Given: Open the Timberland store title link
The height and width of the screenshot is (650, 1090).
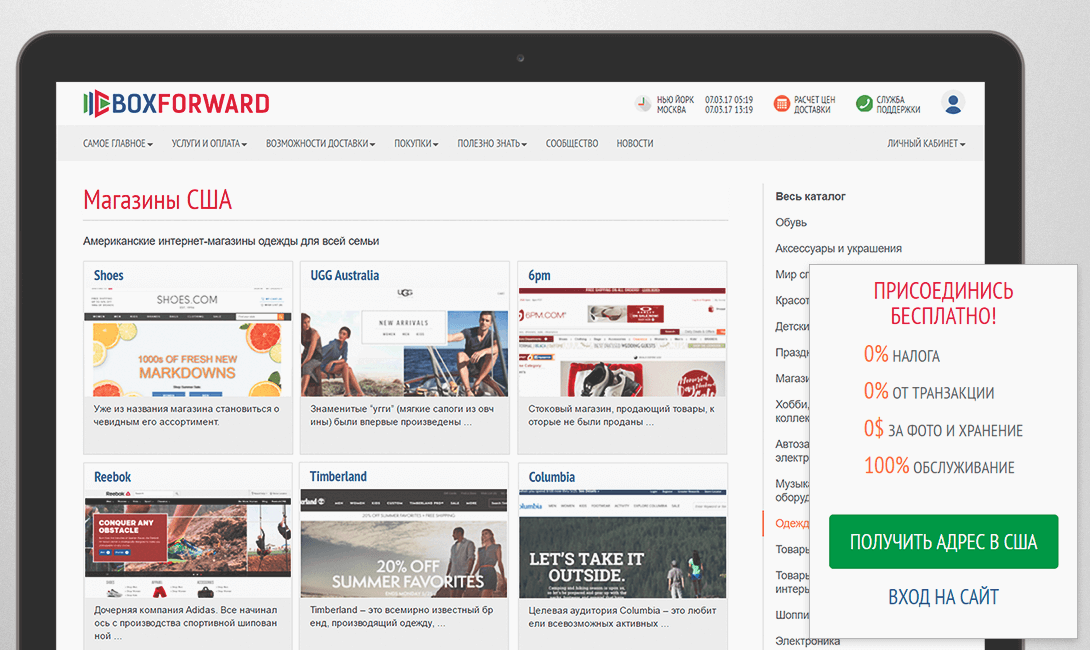Looking at the screenshot, I should click(x=338, y=476).
